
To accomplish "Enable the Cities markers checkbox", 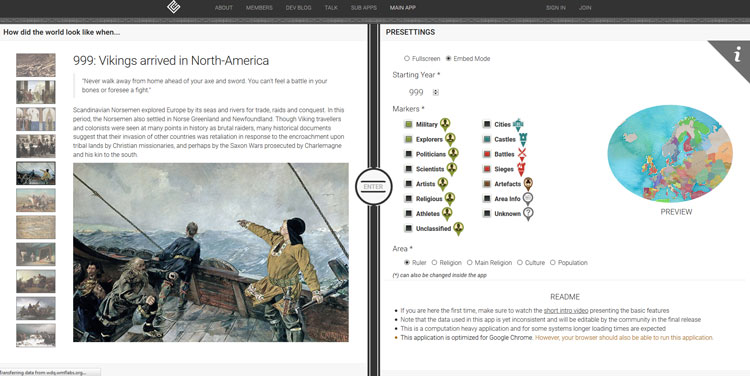I will pos(487,124).
